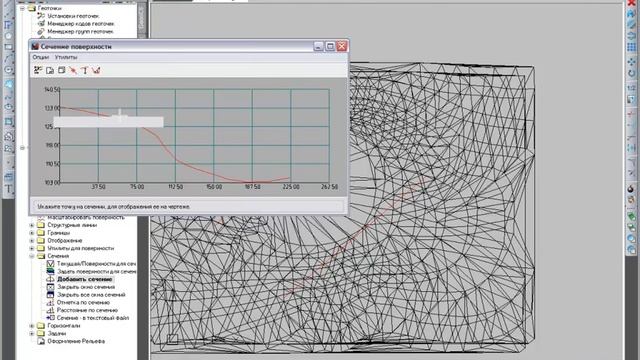Viewport: 640px width, 360px height.
Task: Collapse the Сечения folder
Action: 32,256
